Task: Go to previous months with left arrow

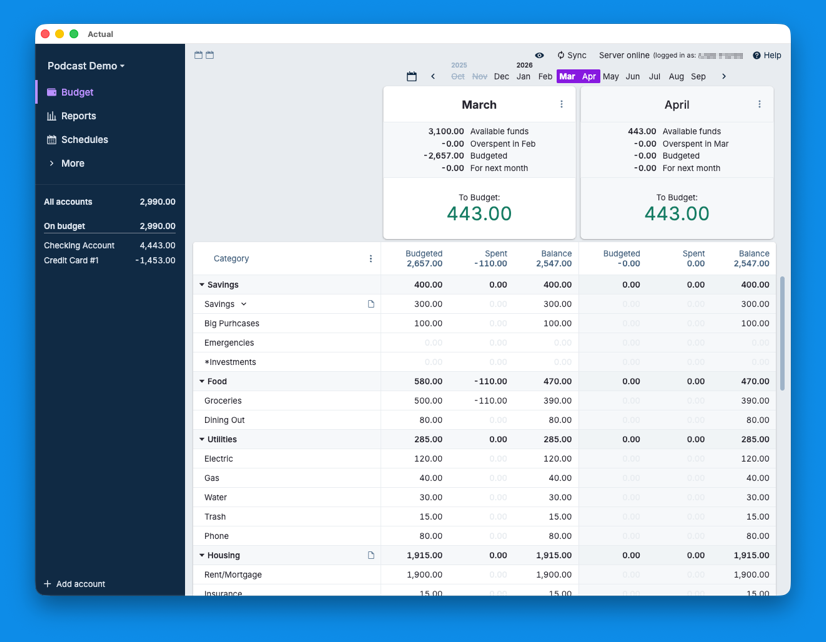Action: coord(433,77)
